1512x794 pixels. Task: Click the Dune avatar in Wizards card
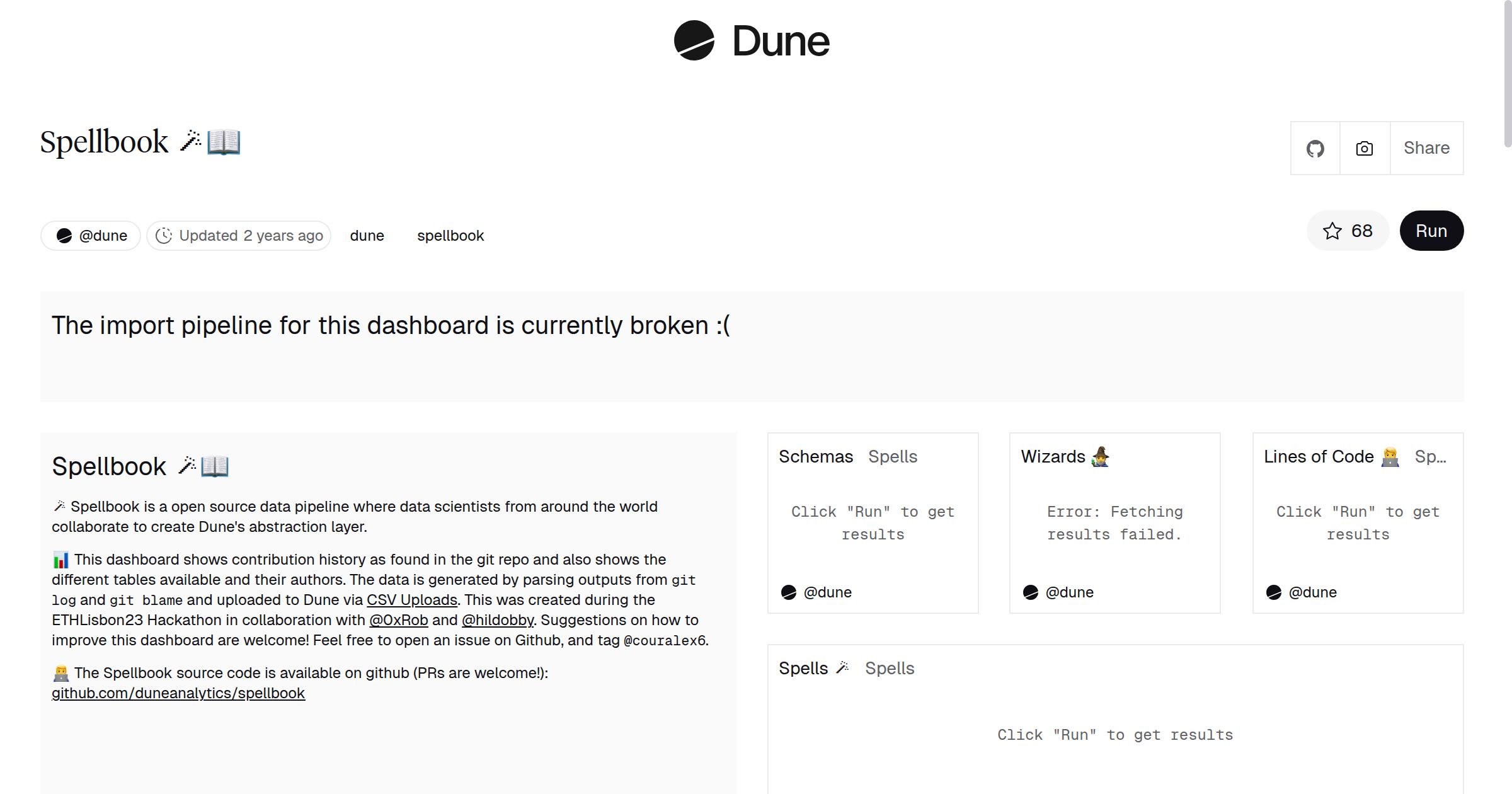pos(1030,592)
